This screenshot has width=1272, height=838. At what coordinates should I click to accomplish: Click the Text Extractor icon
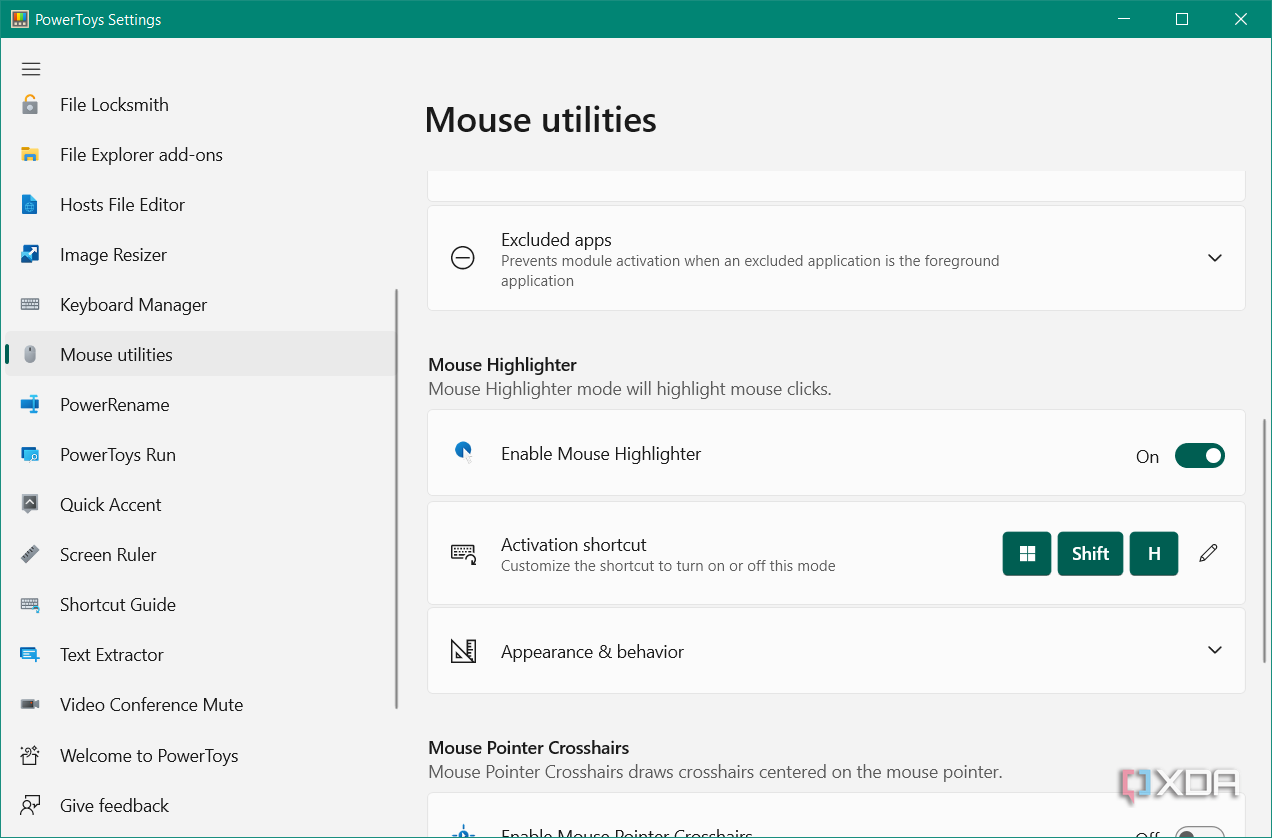point(30,655)
